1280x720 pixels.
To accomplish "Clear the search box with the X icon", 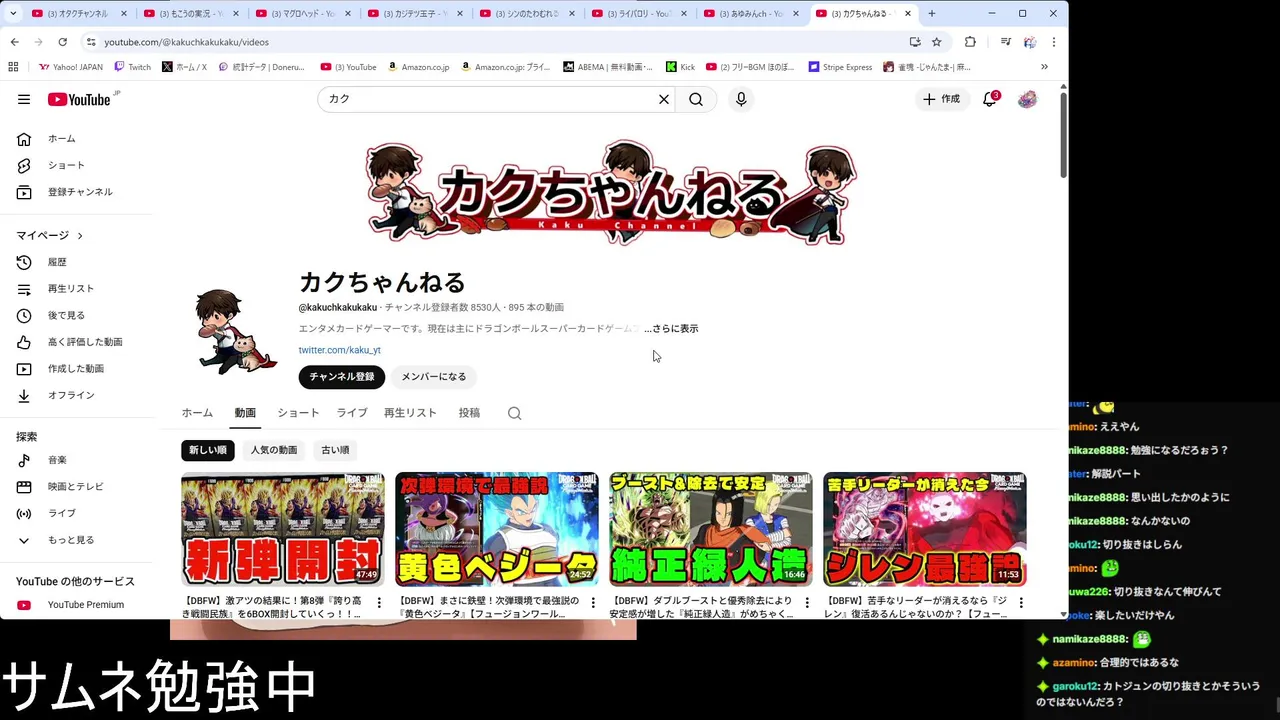I will [663, 99].
